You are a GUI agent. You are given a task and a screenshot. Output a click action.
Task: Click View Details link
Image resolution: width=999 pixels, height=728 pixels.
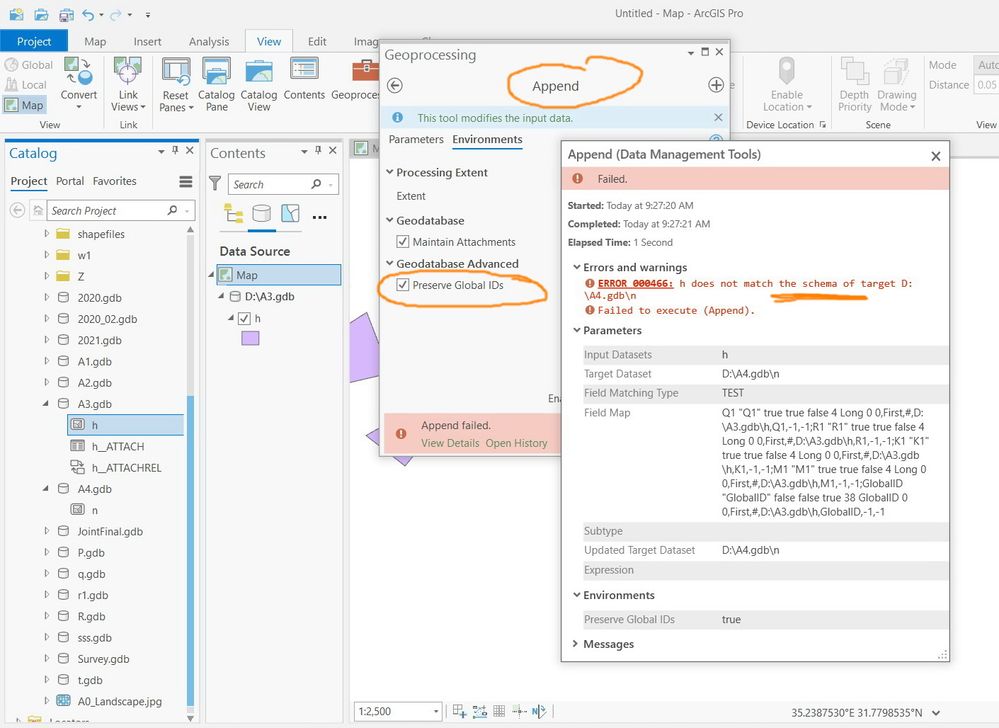tap(450, 443)
